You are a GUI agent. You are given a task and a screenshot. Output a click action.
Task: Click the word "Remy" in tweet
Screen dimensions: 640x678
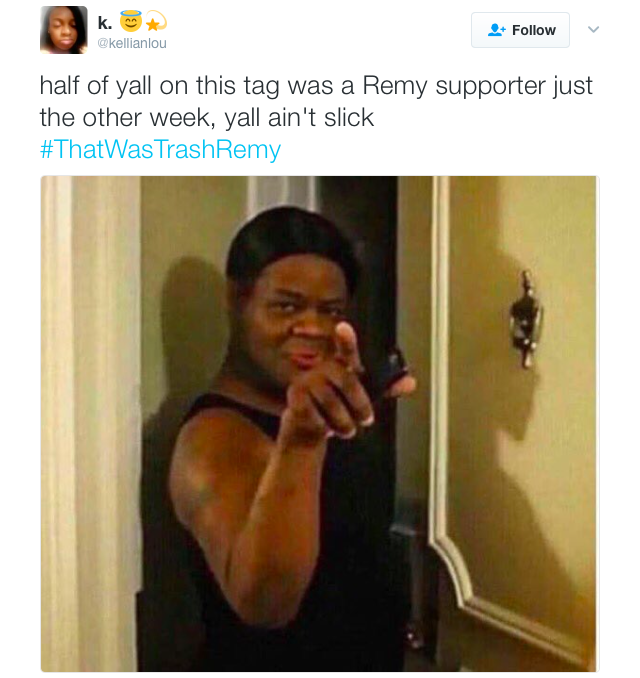(395, 86)
